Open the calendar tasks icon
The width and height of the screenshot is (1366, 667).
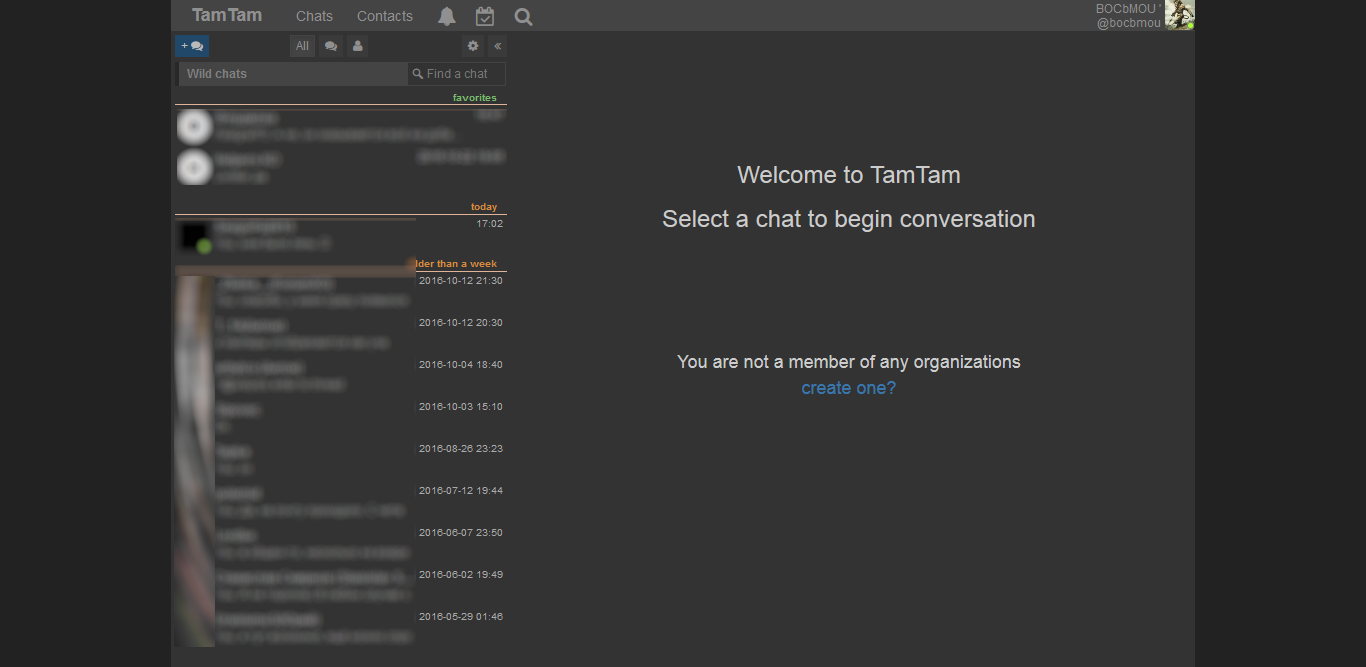[x=485, y=16]
